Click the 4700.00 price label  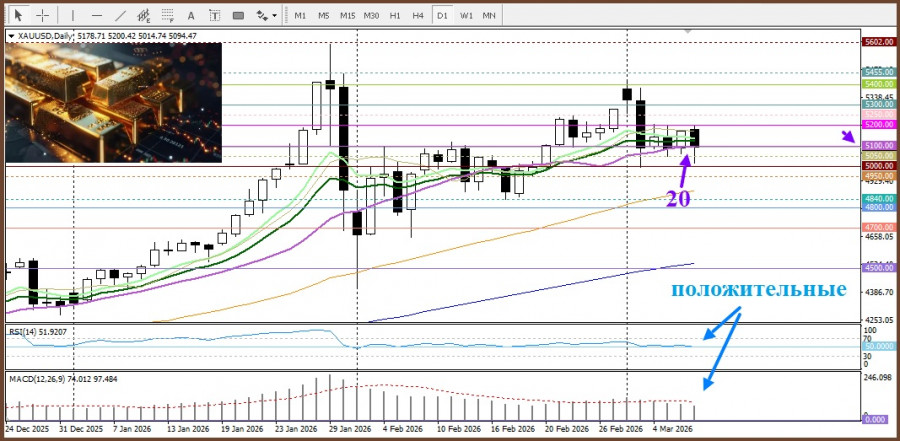[x=880, y=228]
